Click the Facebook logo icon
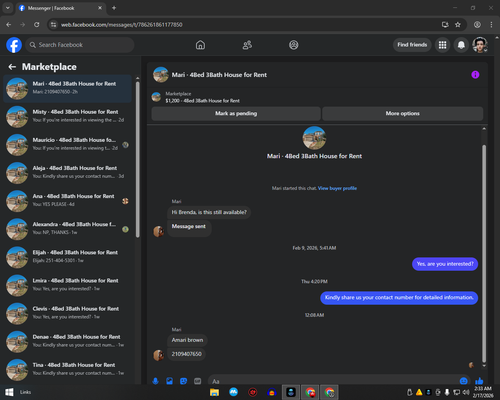Image resolution: width=500 pixels, height=400 pixels. click(14, 45)
